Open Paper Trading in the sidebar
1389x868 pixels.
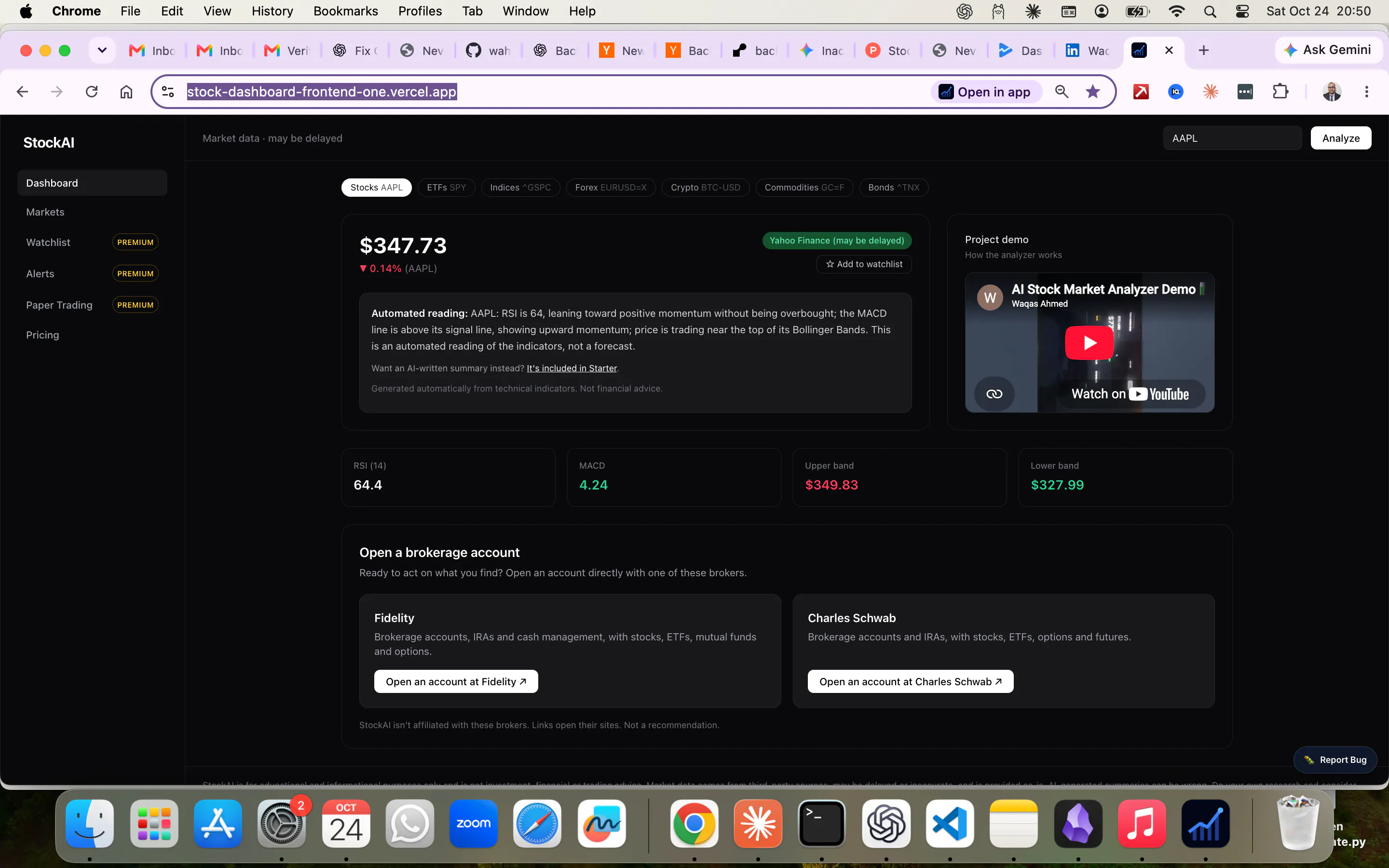pyautogui.click(x=92, y=305)
